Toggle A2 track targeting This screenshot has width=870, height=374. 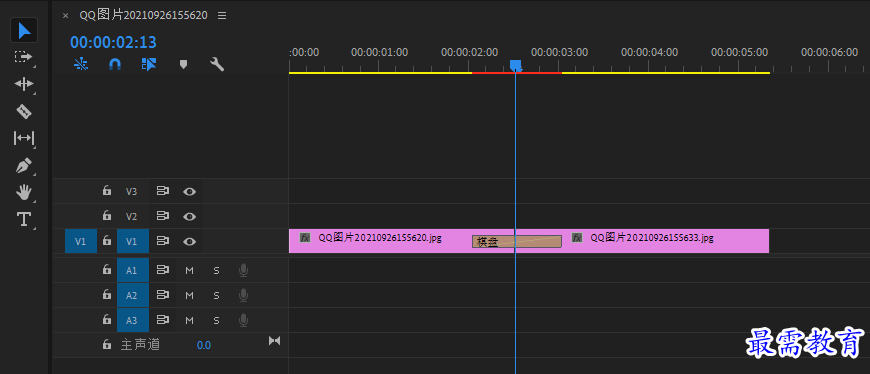pos(133,295)
